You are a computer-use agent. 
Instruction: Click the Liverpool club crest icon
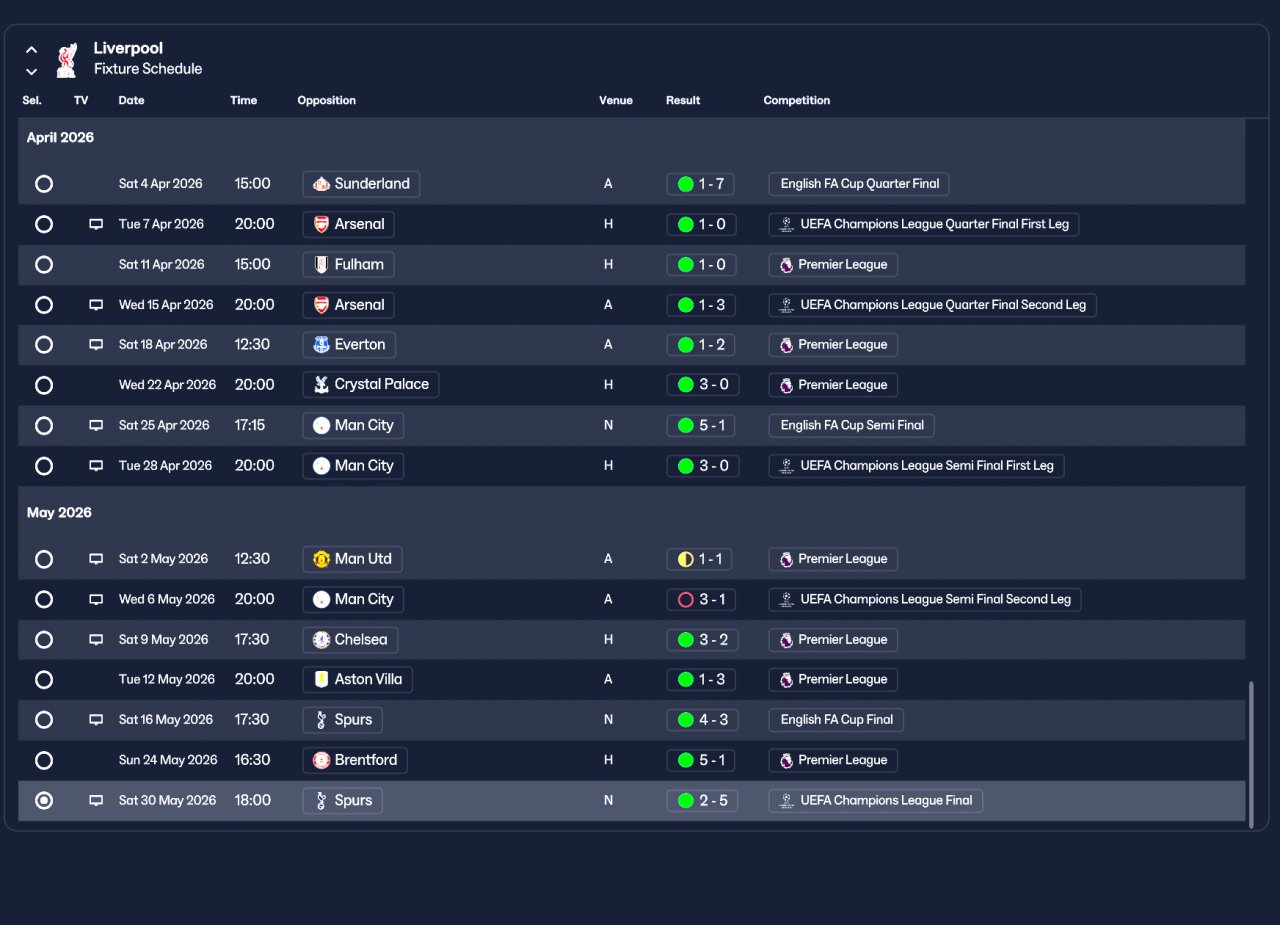67,59
